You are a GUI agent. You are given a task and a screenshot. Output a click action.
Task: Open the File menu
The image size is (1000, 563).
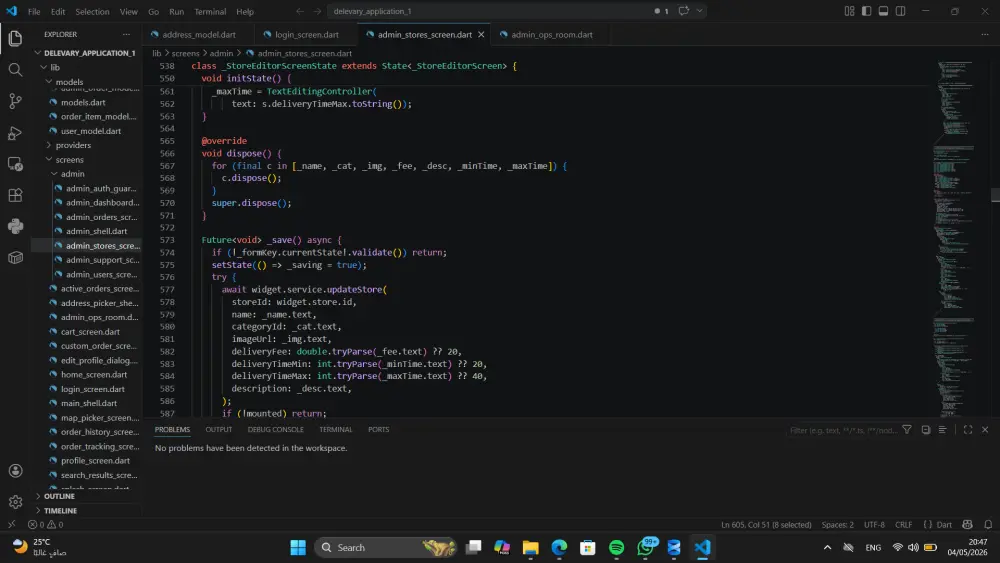click(x=34, y=11)
